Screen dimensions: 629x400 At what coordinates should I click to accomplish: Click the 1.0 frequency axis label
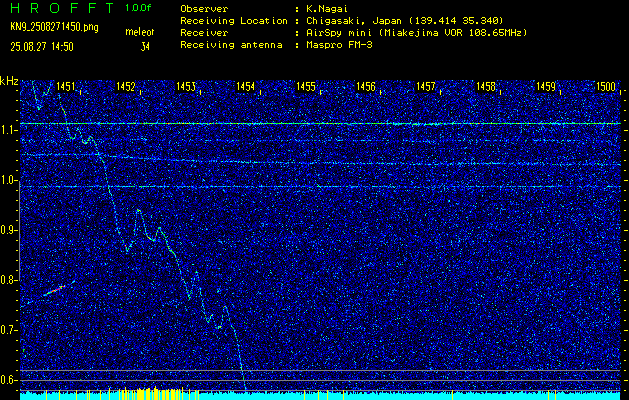[x=9, y=181]
